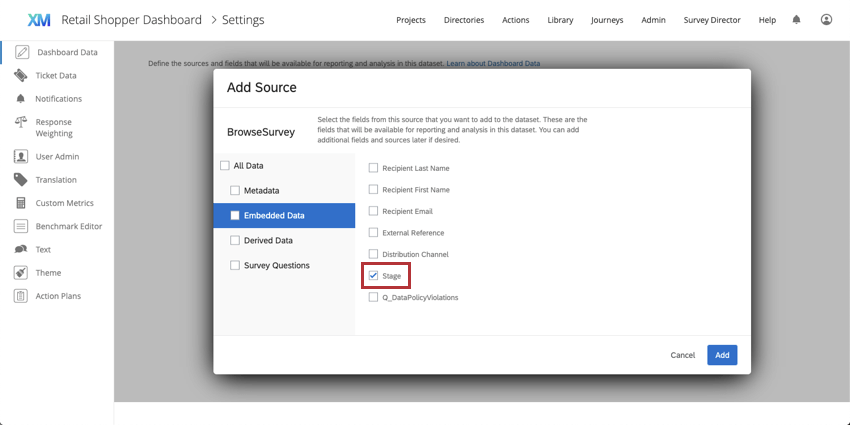The width and height of the screenshot is (850, 425).
Task: Check the Survey Questions checkbox
Action: coord(235,265)
